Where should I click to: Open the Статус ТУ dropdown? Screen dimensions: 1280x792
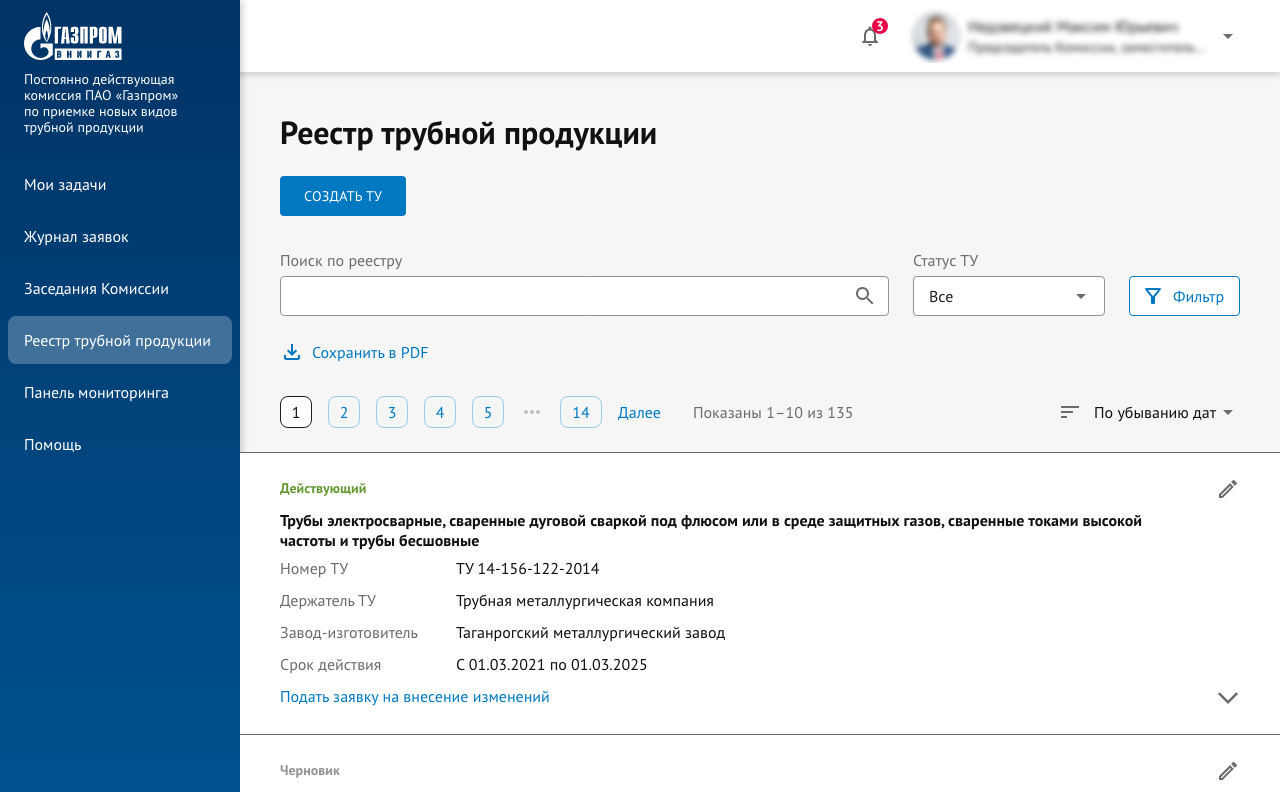tap(1008, 296)
